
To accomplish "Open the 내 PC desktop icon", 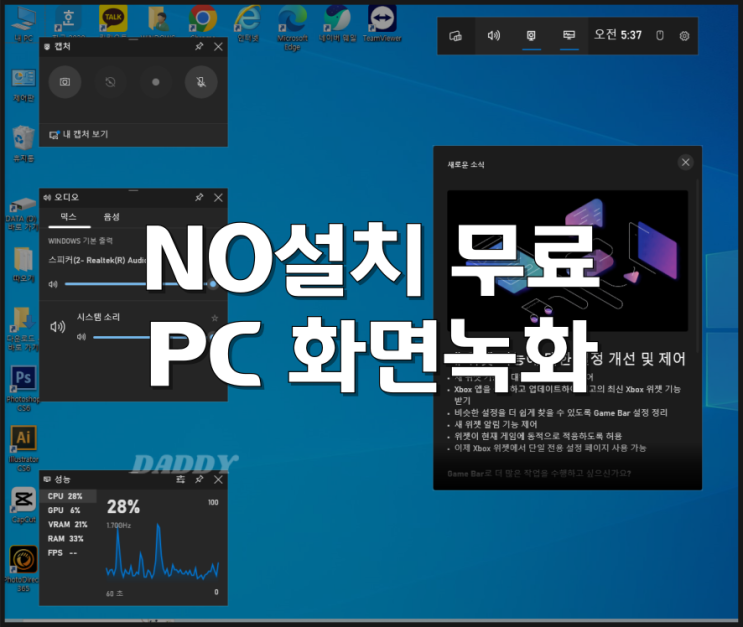I will pos(23,25).
